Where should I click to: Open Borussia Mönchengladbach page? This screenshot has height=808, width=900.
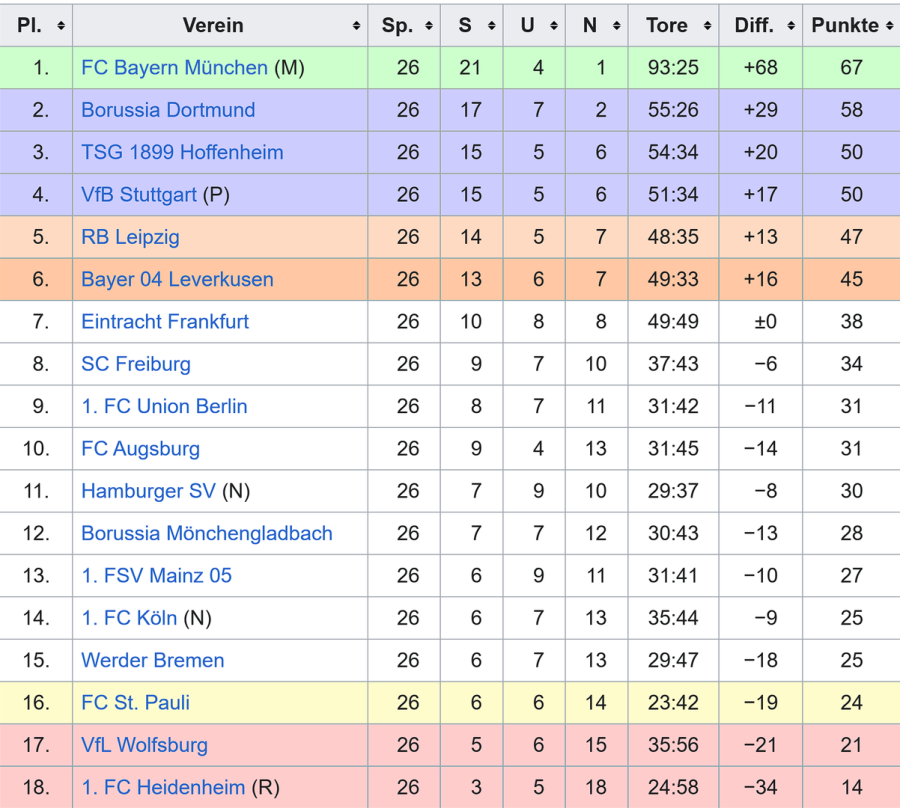207,534
